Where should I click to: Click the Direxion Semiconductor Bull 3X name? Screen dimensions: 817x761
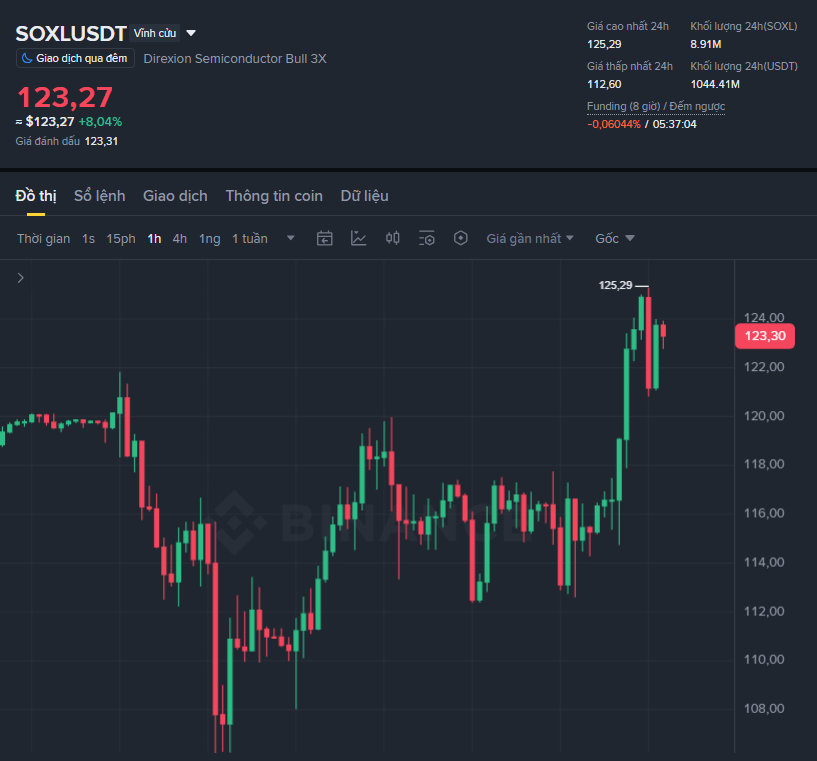(235, 58)
